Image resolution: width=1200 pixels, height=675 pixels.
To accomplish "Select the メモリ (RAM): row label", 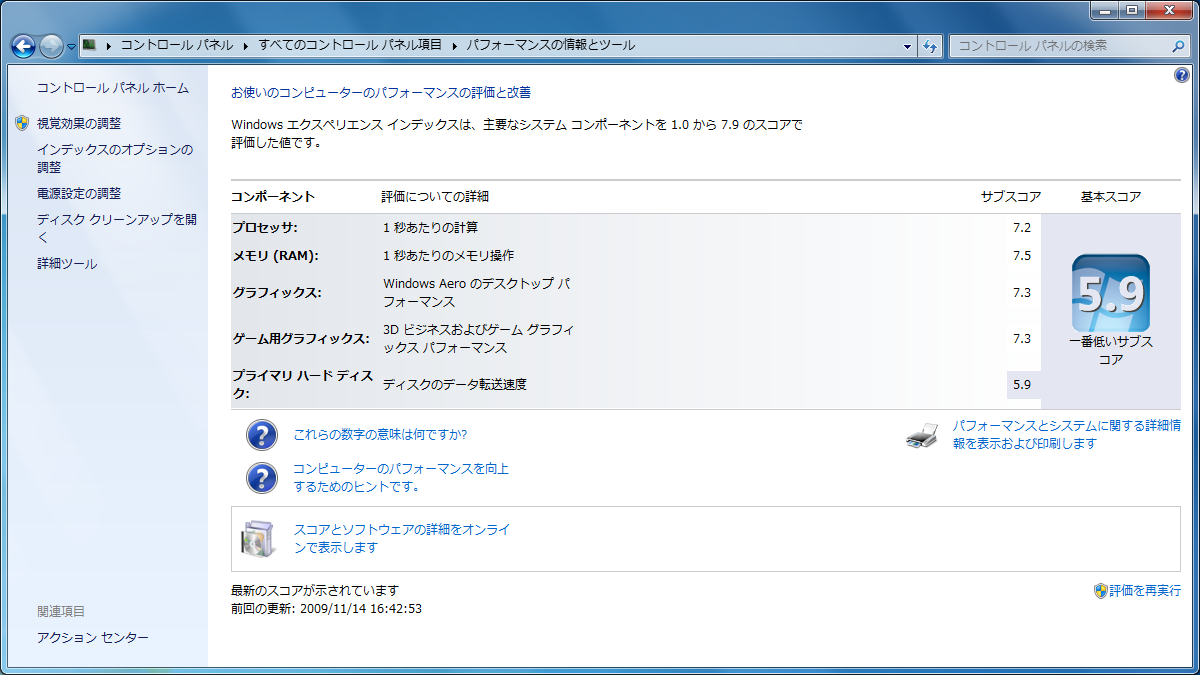I will 275,256.
